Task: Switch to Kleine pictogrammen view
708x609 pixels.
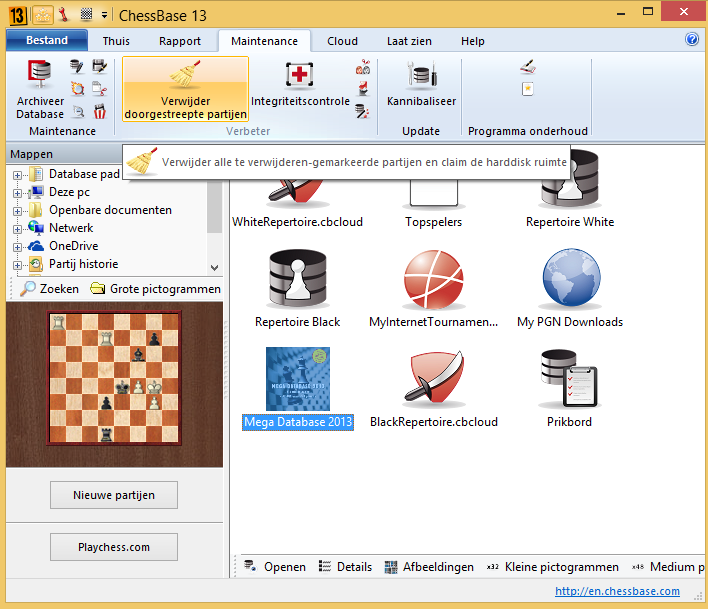Action: click(x=553, y=567)
